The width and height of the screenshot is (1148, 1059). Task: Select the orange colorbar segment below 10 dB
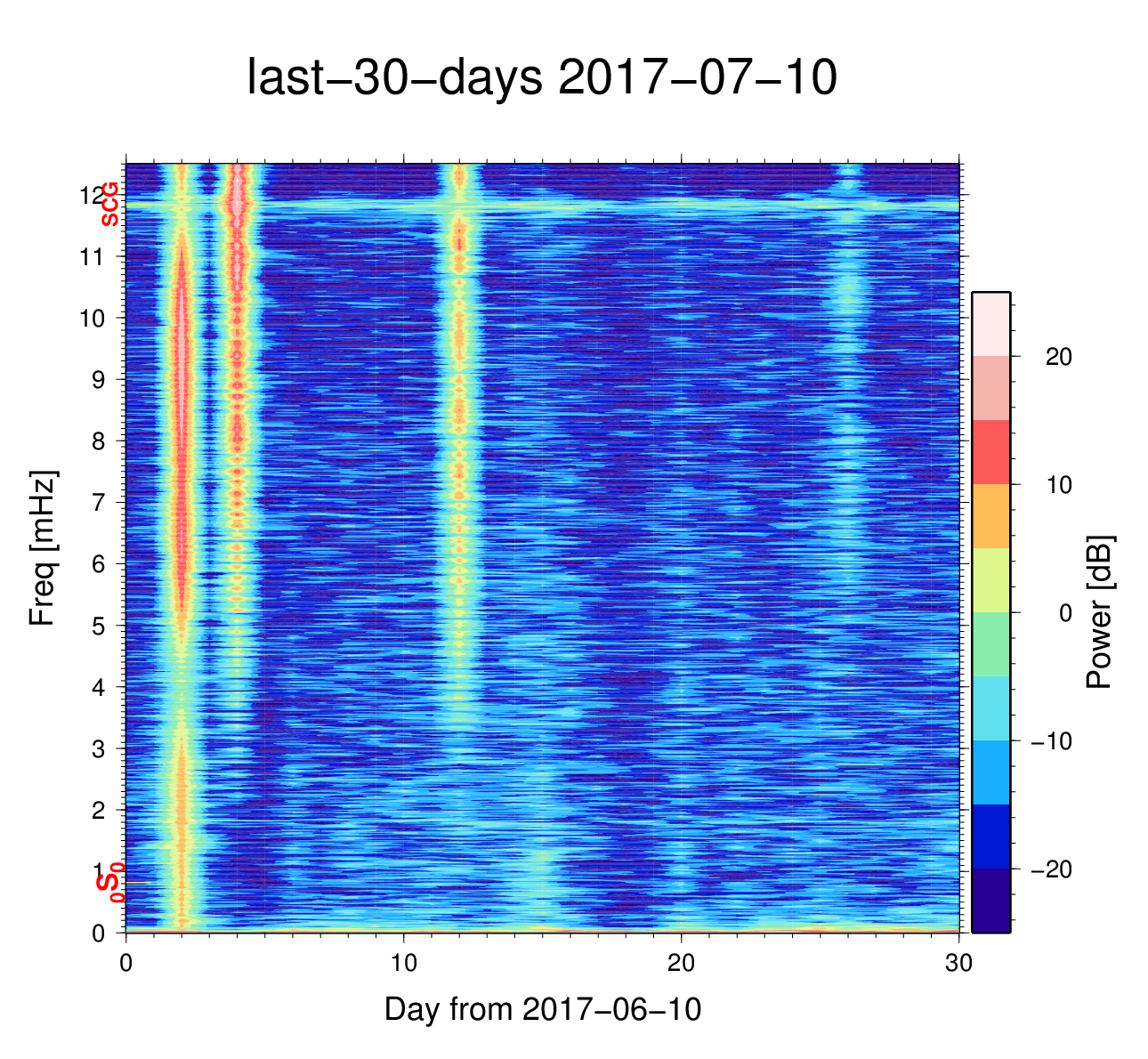click(990, 516)
